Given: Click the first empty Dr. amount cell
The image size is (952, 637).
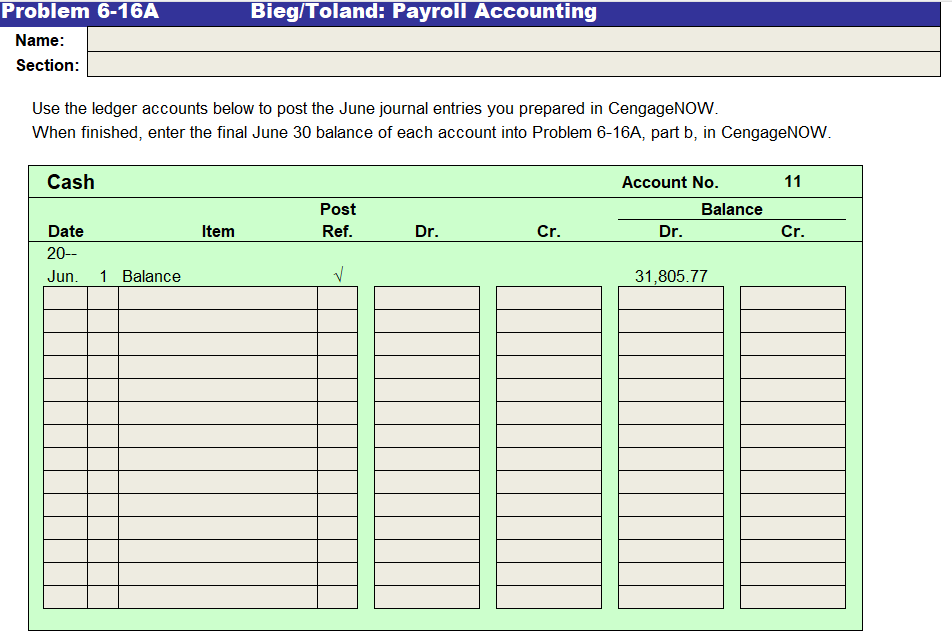Looking at the screenshot, I should [426, 295].
